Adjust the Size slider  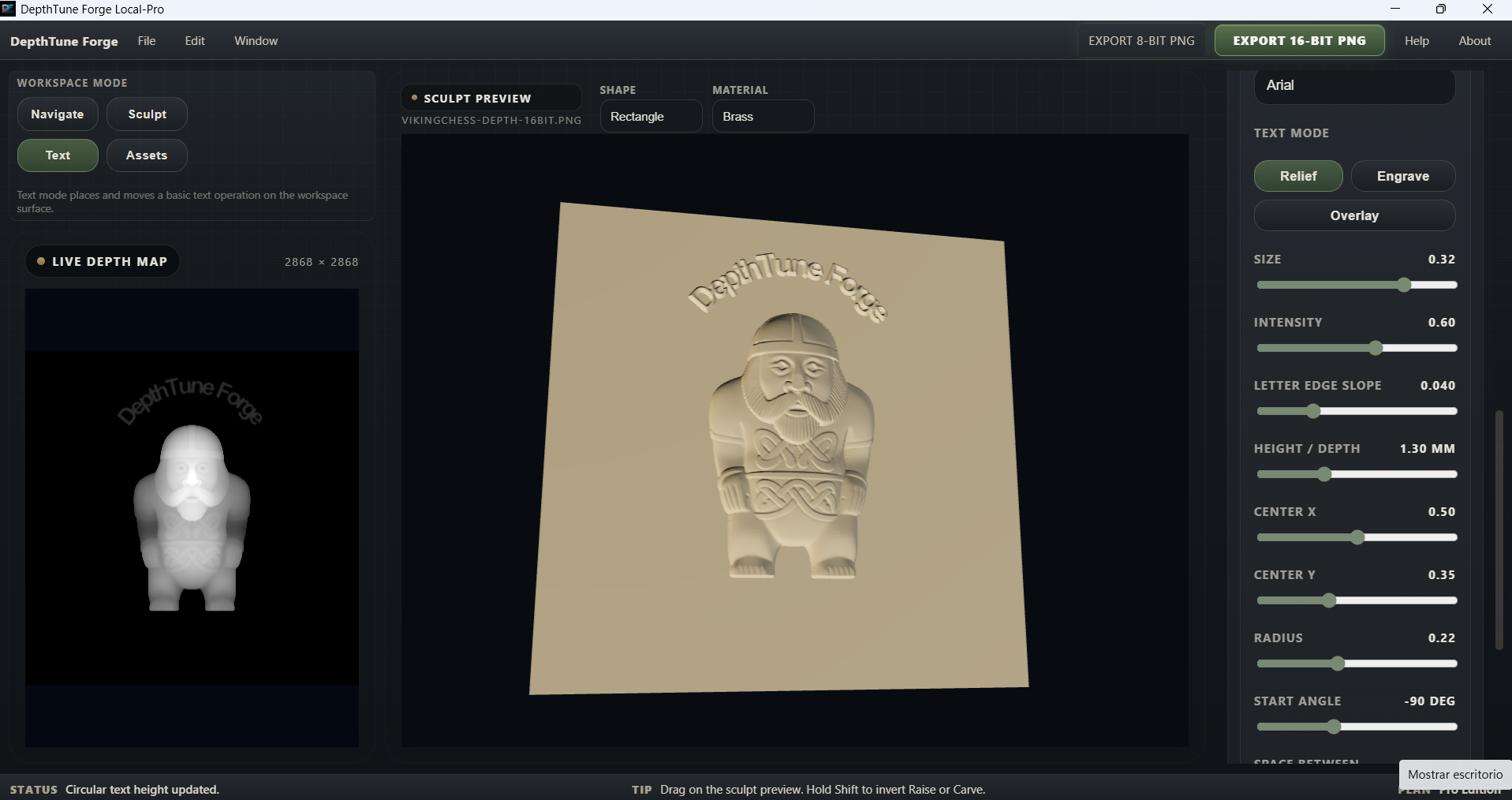(1357, 285)
